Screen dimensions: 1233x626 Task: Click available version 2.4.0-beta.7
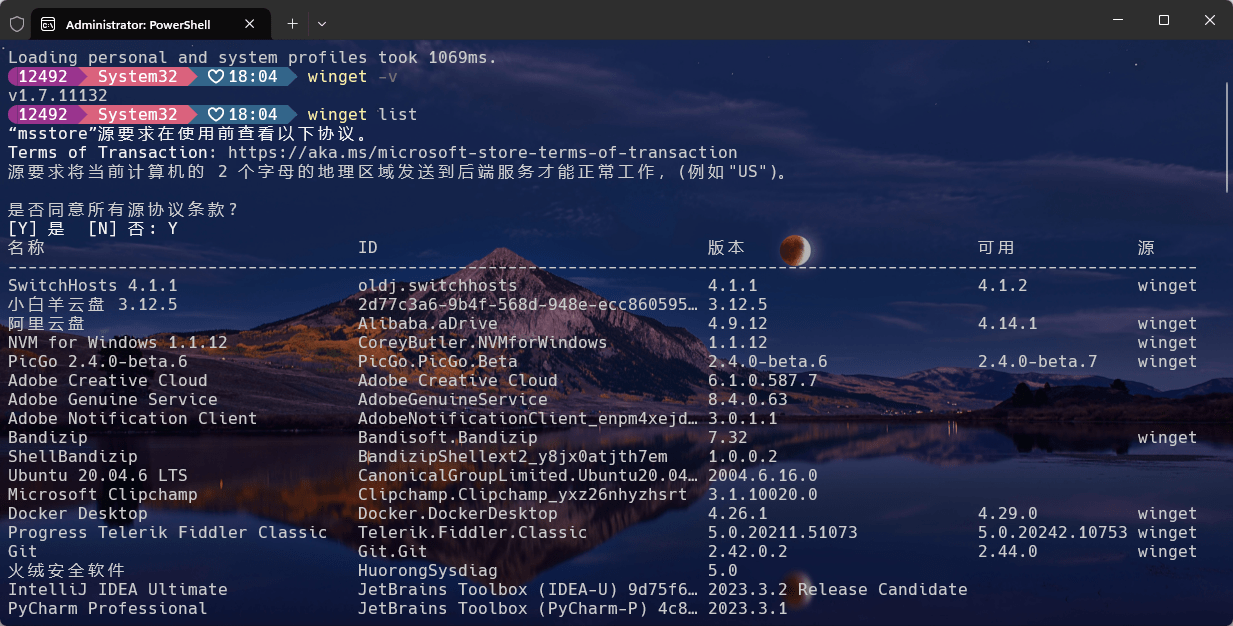click(x=1038, y=362)
